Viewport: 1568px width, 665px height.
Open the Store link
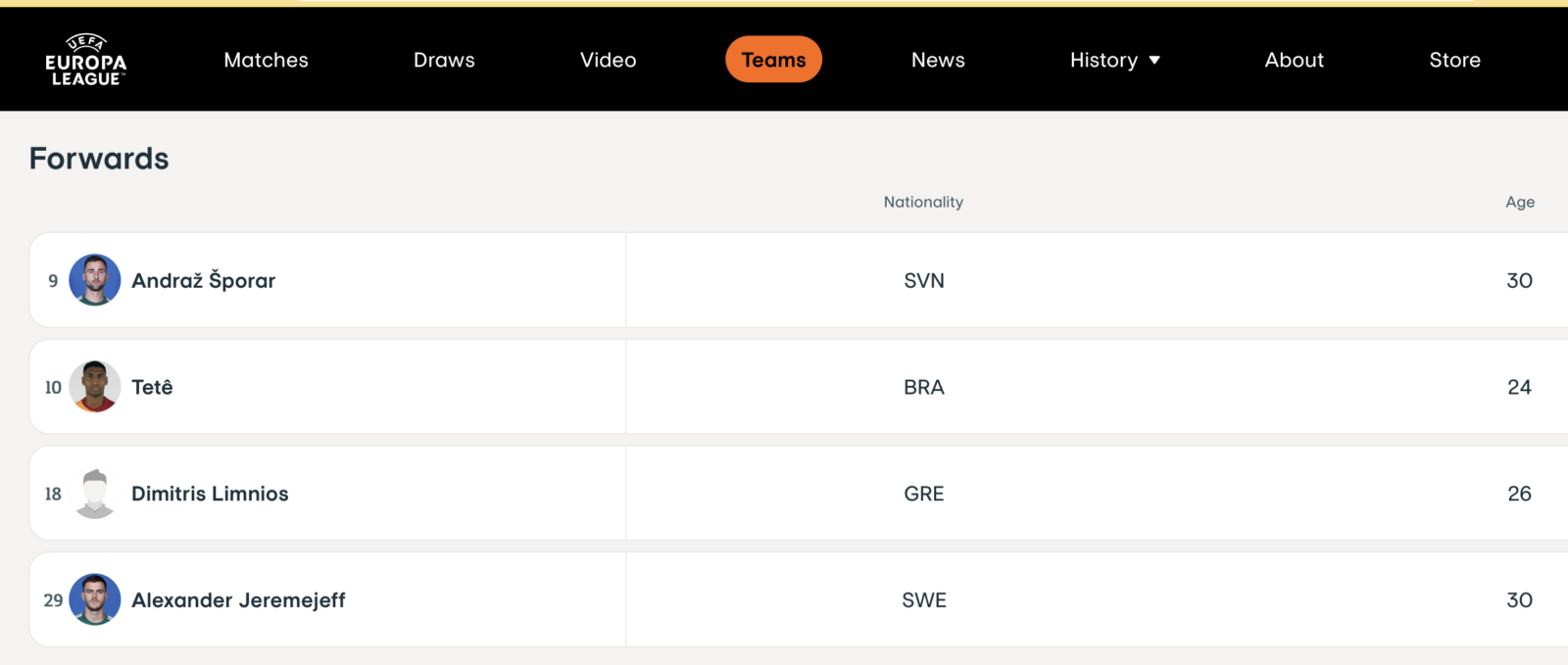coord(1454,60)
